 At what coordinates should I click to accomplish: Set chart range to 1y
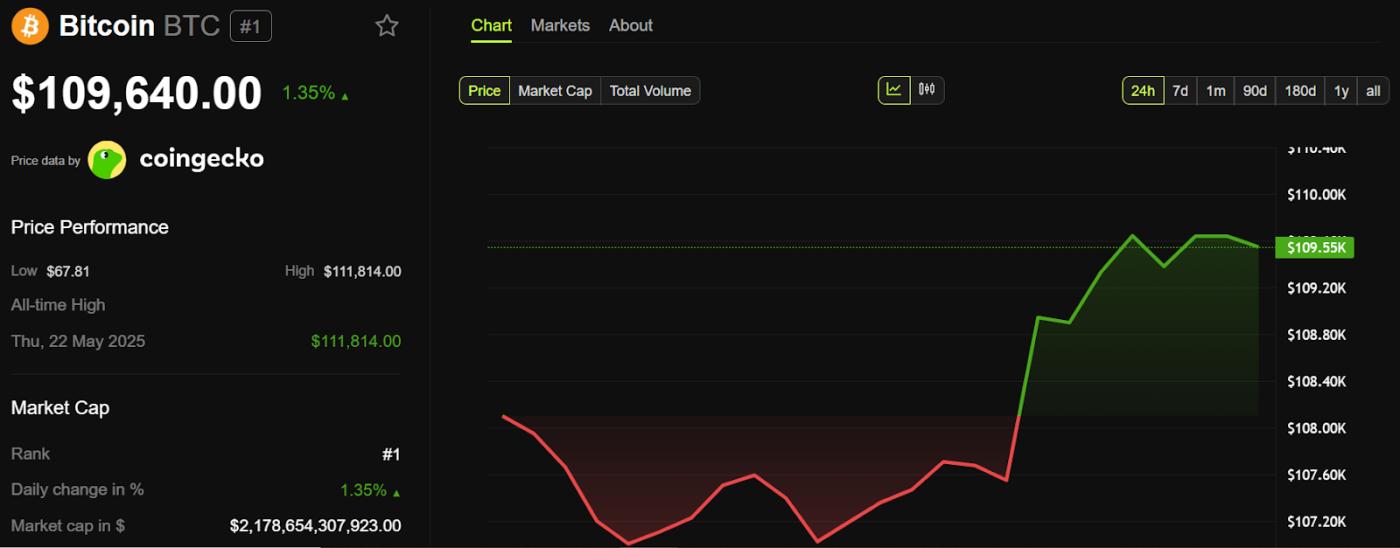click(1341, 90)
